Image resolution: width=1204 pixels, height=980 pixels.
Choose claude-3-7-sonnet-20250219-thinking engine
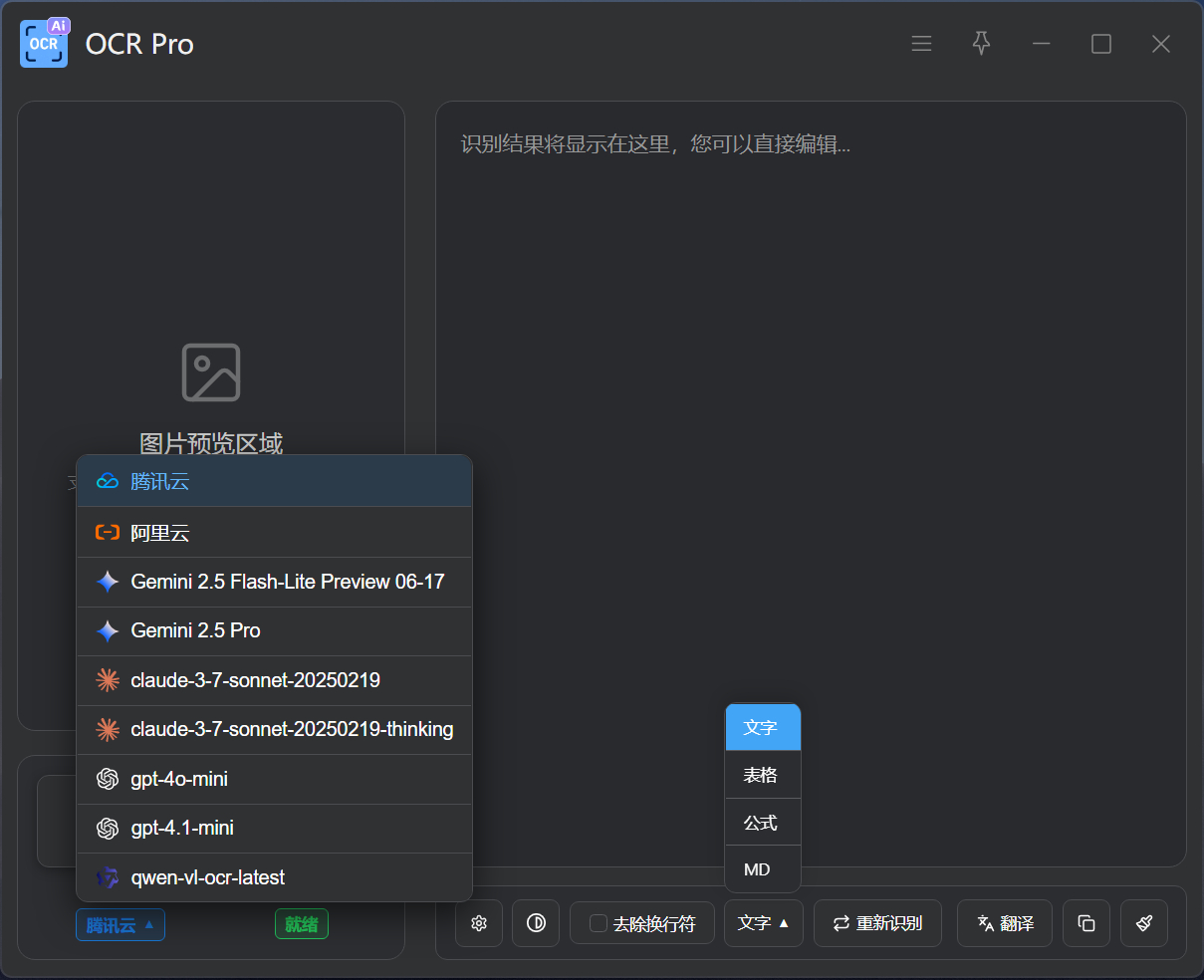pyautogui.click(x=274, y=729)
